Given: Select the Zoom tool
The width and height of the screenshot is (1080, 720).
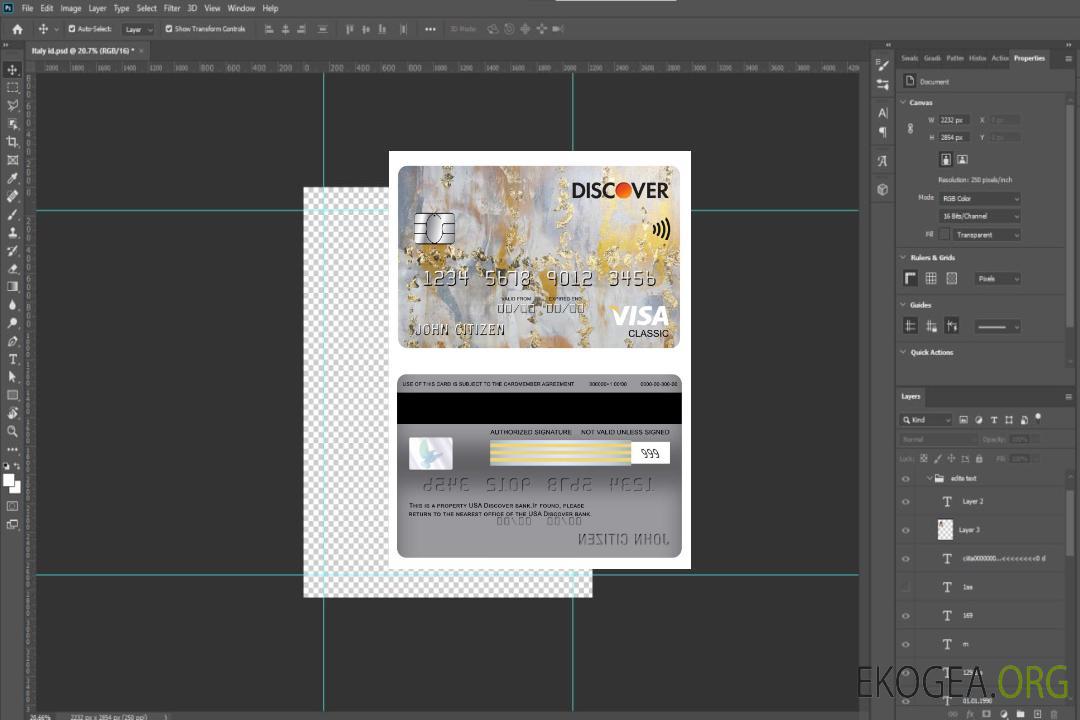Looking at the screenshot, I should (x=12, y=431).
